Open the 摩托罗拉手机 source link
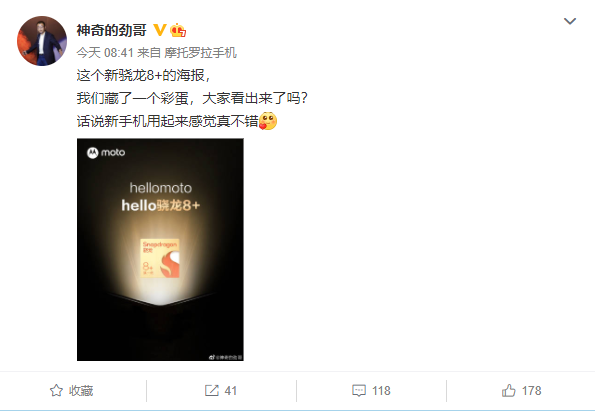This screenshot has width=595, height=411. click(200, 53)
